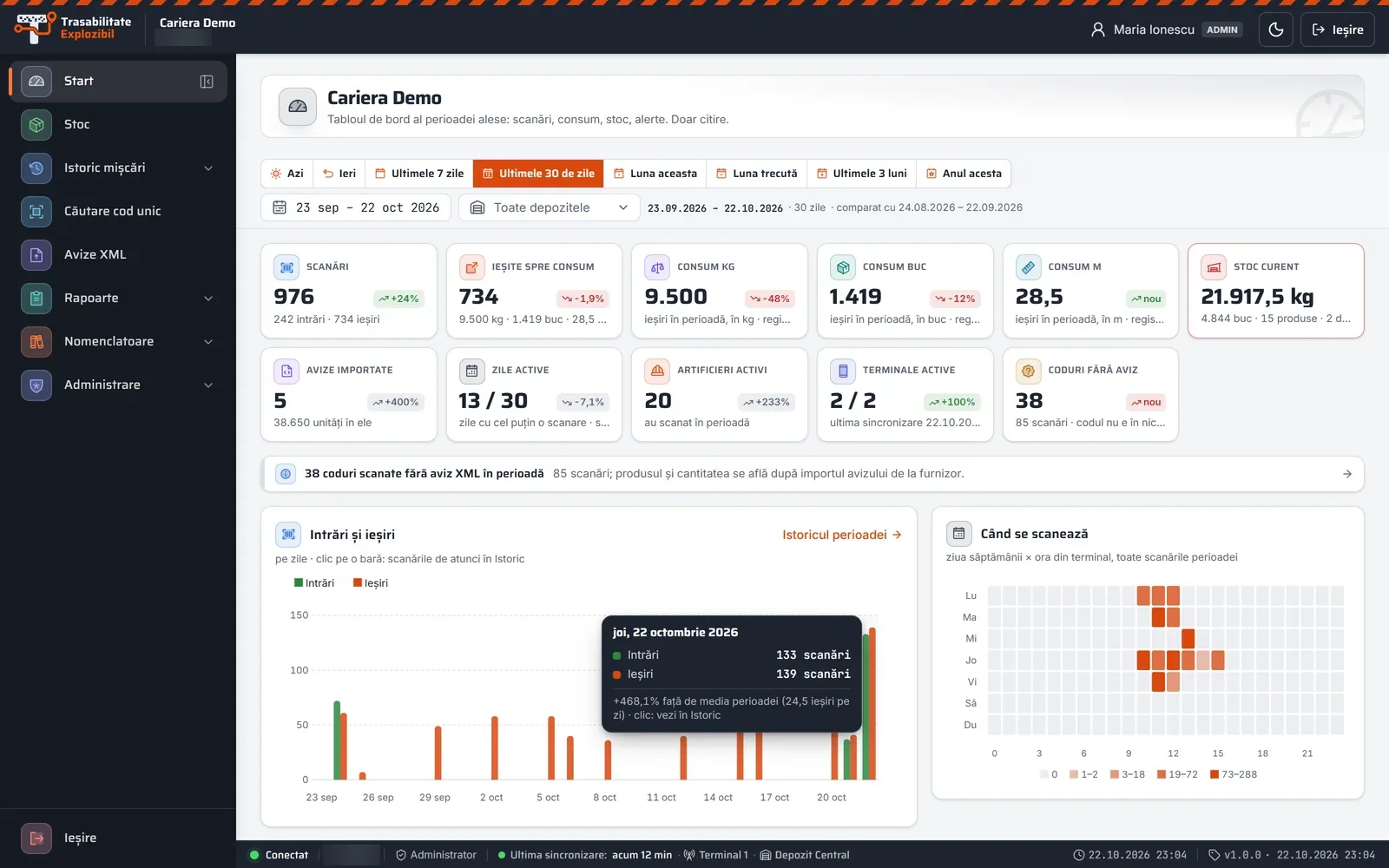This screenshot has width=1389, height=868.
Task: Select Anul acesta tab
Action: tap(964, 174)
